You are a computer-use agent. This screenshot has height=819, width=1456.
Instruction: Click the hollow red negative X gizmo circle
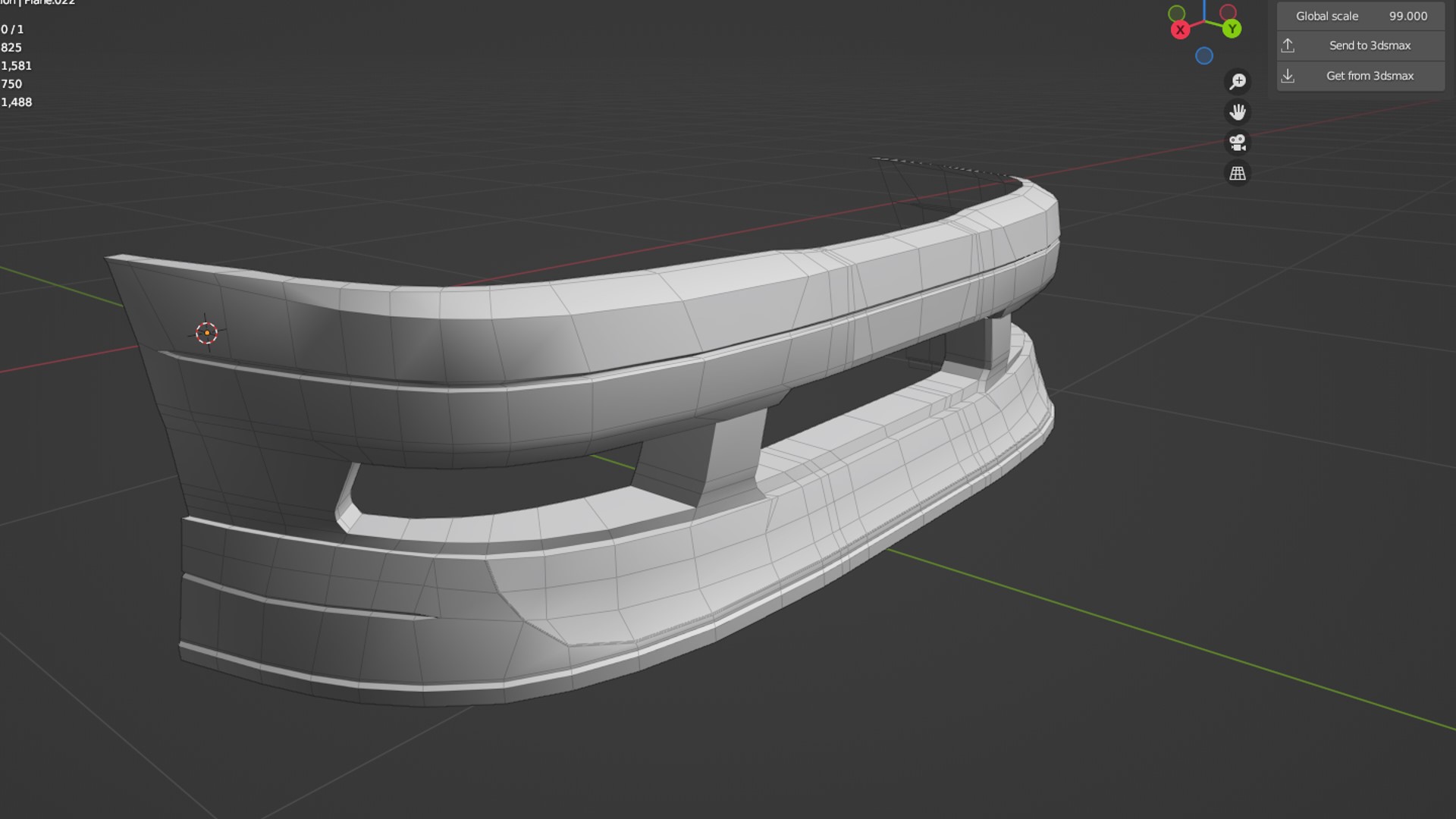[1228, 12]
